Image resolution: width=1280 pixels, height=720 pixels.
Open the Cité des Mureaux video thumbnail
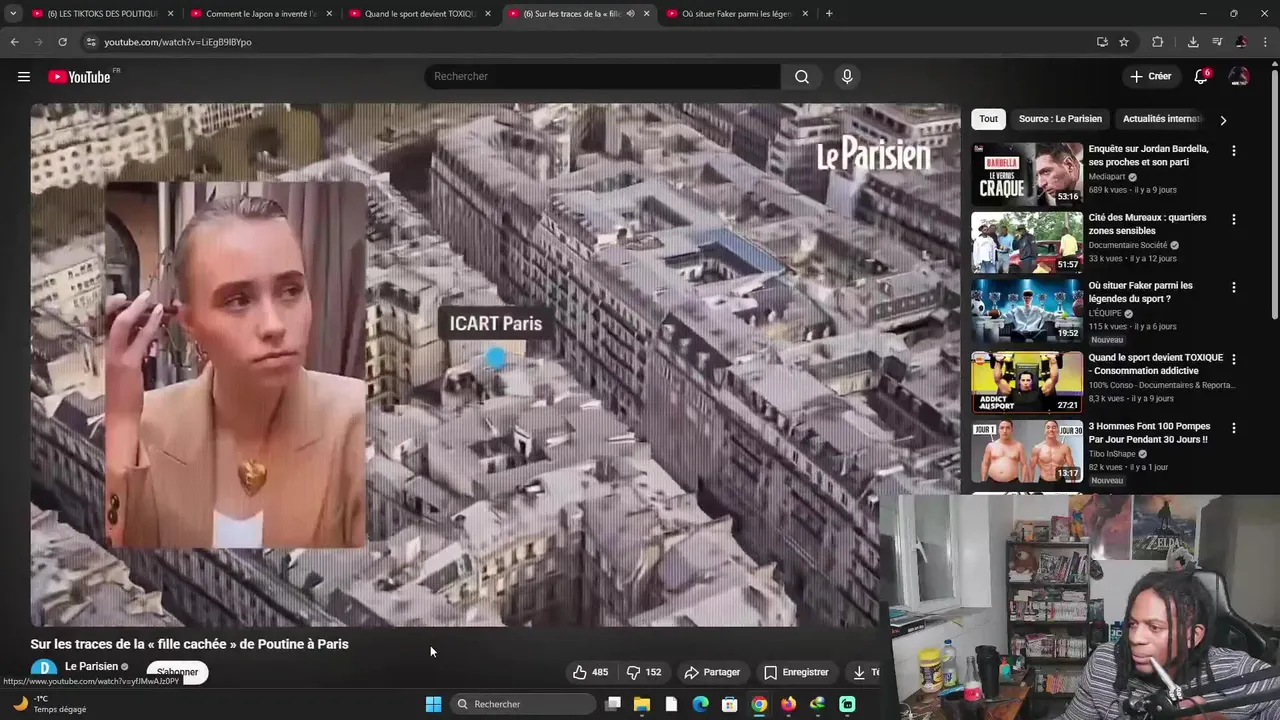1027,242
